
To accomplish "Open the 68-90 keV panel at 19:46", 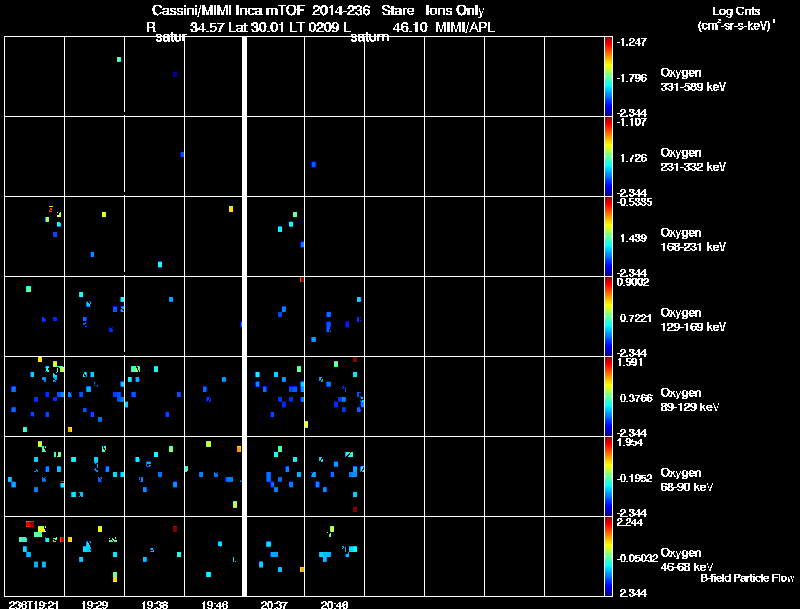I will (x=213, y=476).
